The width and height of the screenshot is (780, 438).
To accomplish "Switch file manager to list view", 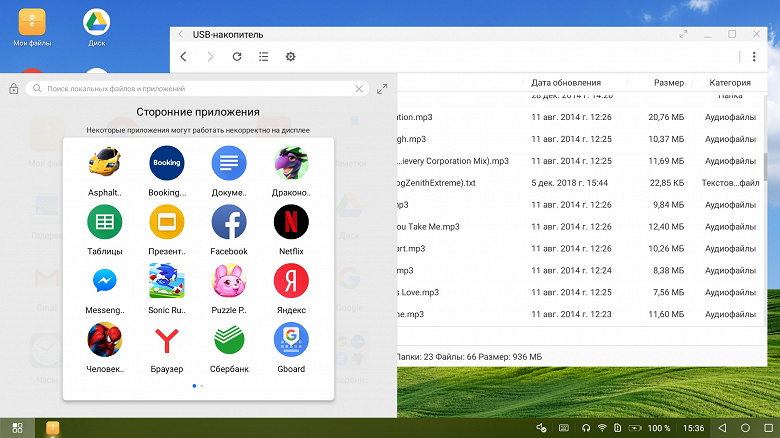I will (264, 57).
